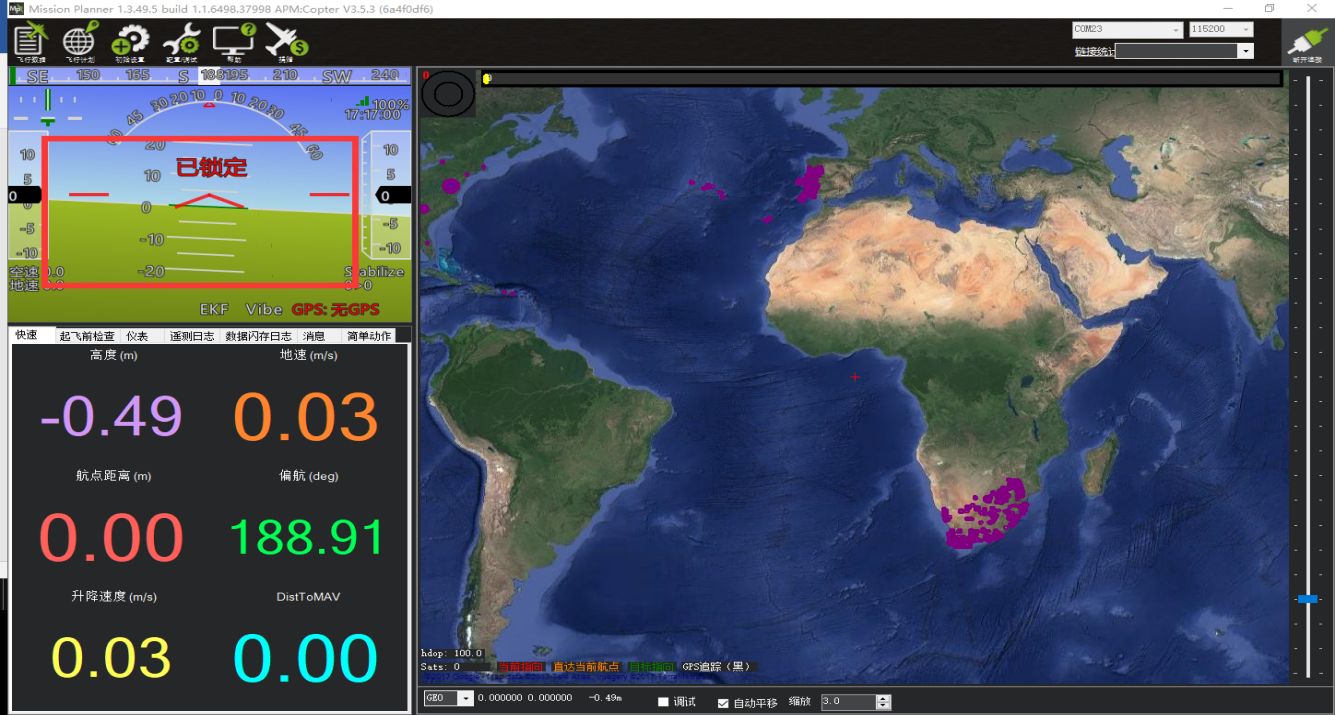Image resolution: width=1335 pixels, height=715 pixels.
Task: Open the 115200 baud rate dropdown
Action: point(1221,30)
